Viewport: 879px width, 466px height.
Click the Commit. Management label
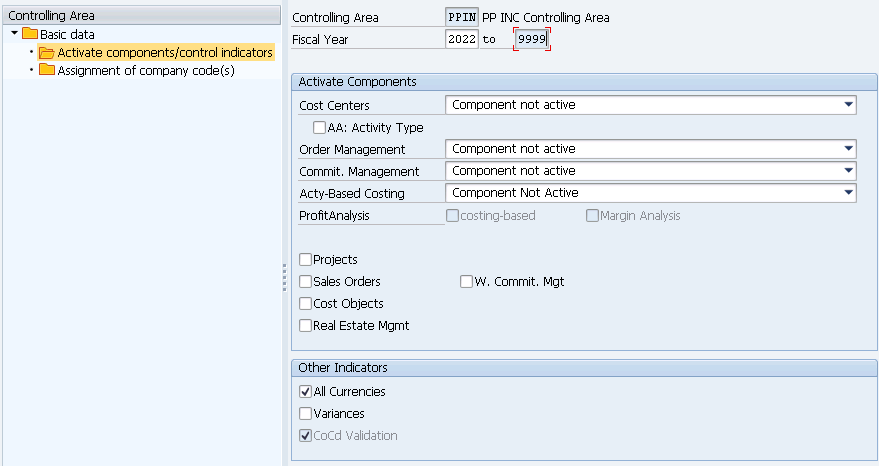pos(359,172)
